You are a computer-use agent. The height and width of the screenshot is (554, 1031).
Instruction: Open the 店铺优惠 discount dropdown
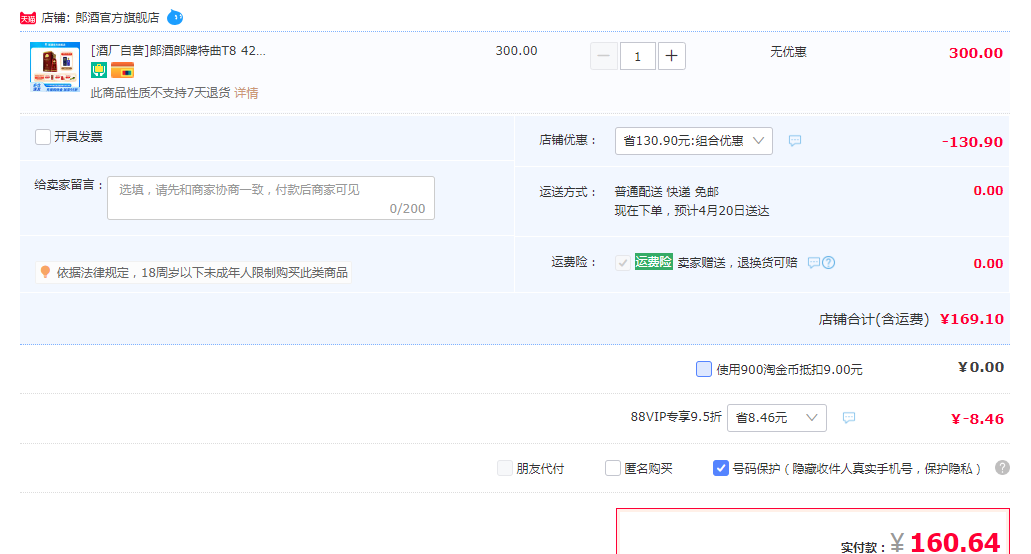pyautogui.click(x=694, y=141)
